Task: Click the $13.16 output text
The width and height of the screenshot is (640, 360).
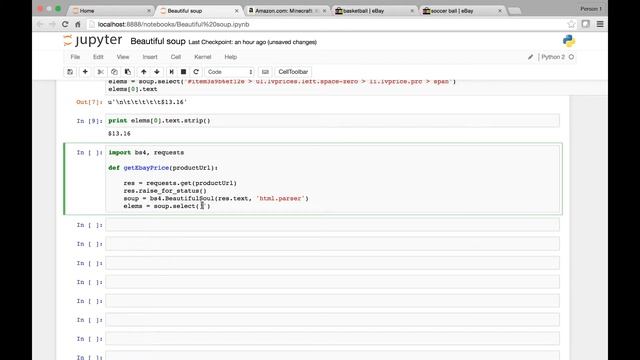Action: [119, 134]
